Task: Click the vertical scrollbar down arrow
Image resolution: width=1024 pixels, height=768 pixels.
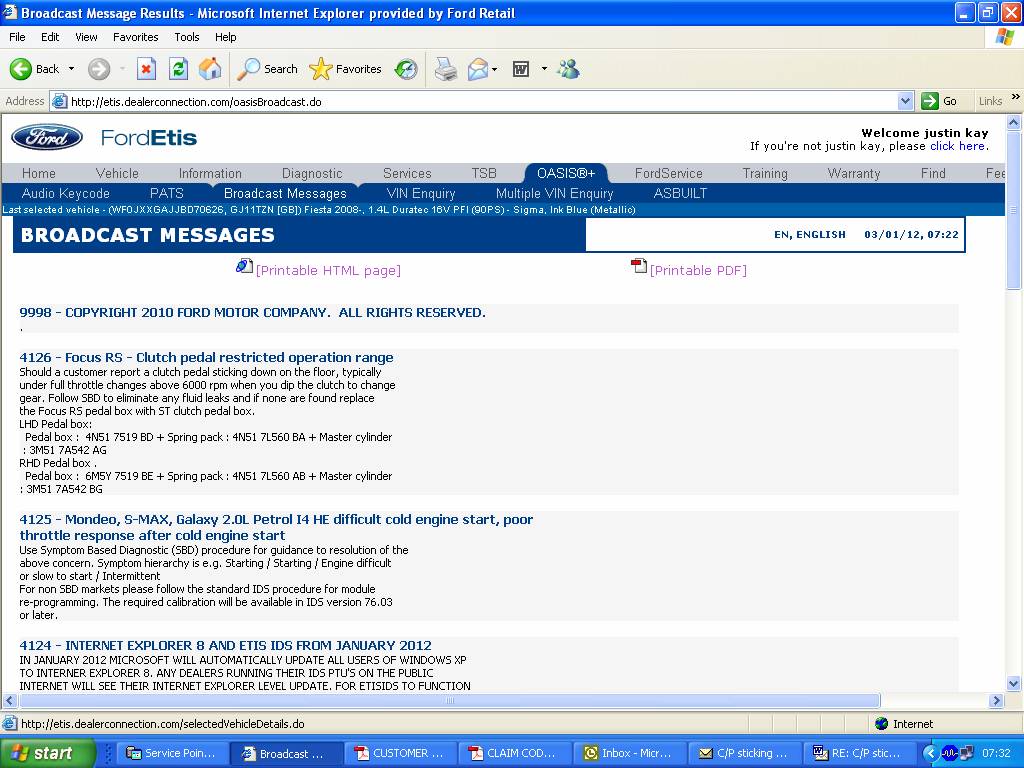Action: pyautogui.click(x=1014, y=684)
